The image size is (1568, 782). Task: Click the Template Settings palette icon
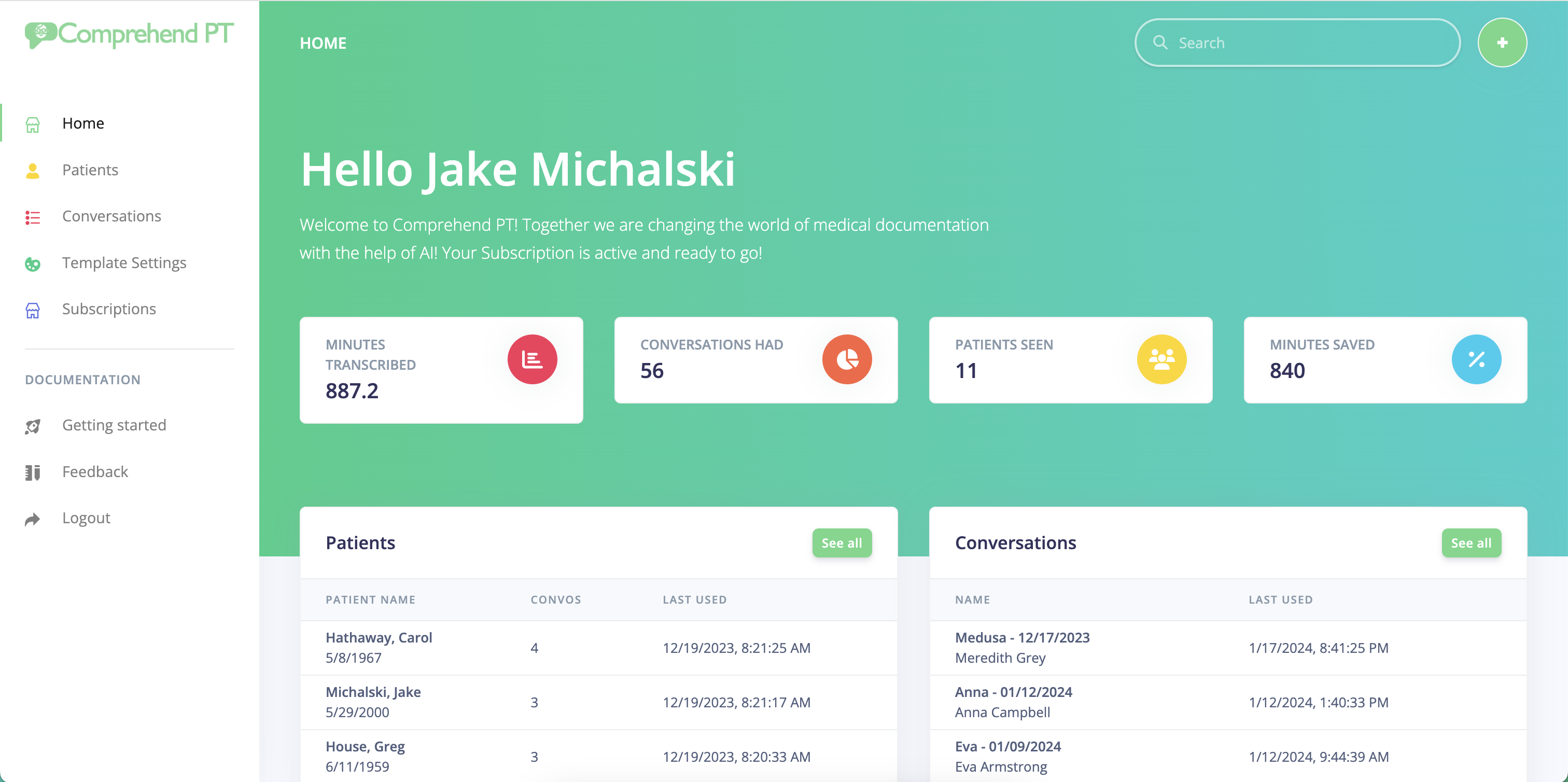(33, 263)
